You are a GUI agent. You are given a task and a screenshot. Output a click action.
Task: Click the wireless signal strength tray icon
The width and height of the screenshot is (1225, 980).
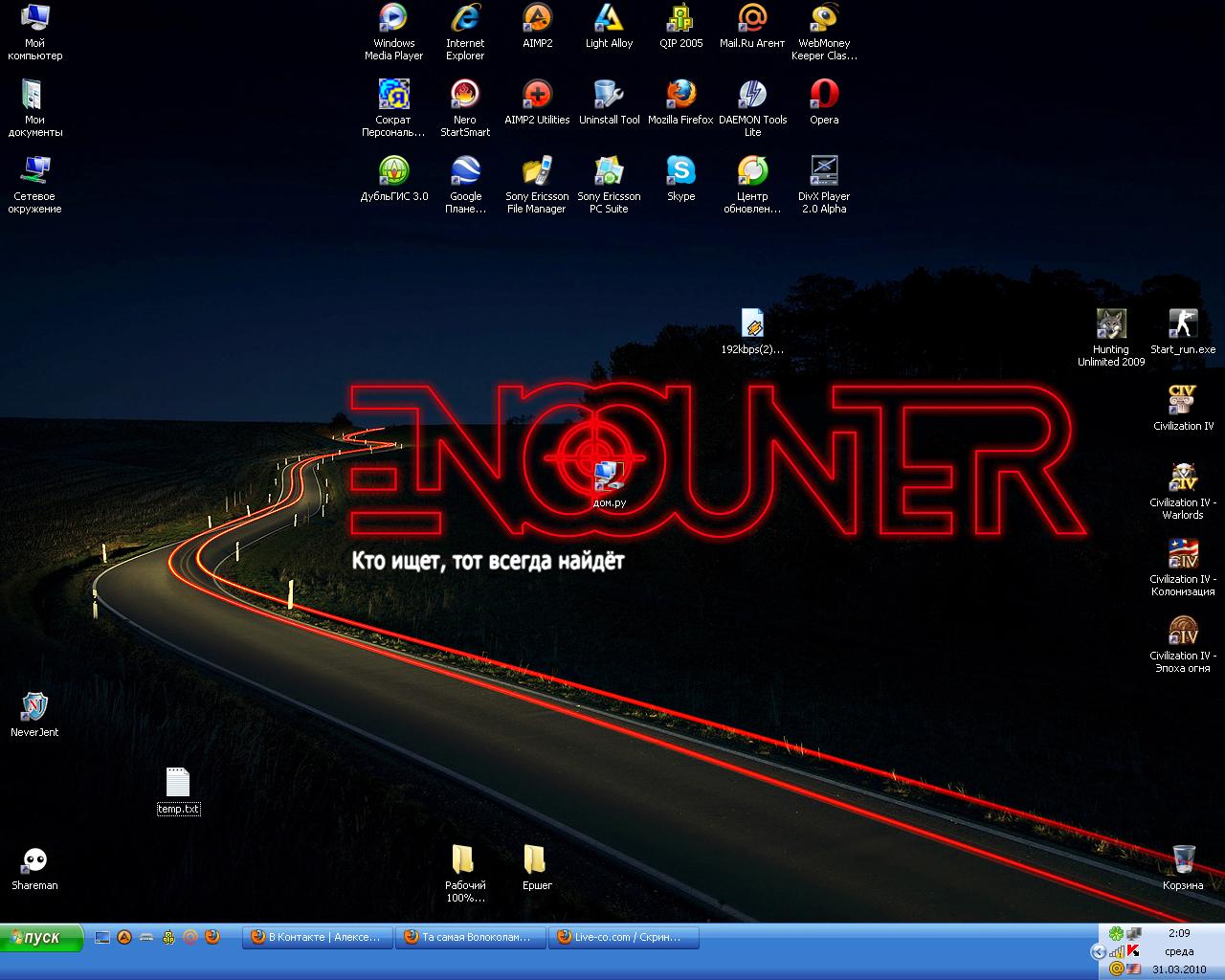[1117, 951]
